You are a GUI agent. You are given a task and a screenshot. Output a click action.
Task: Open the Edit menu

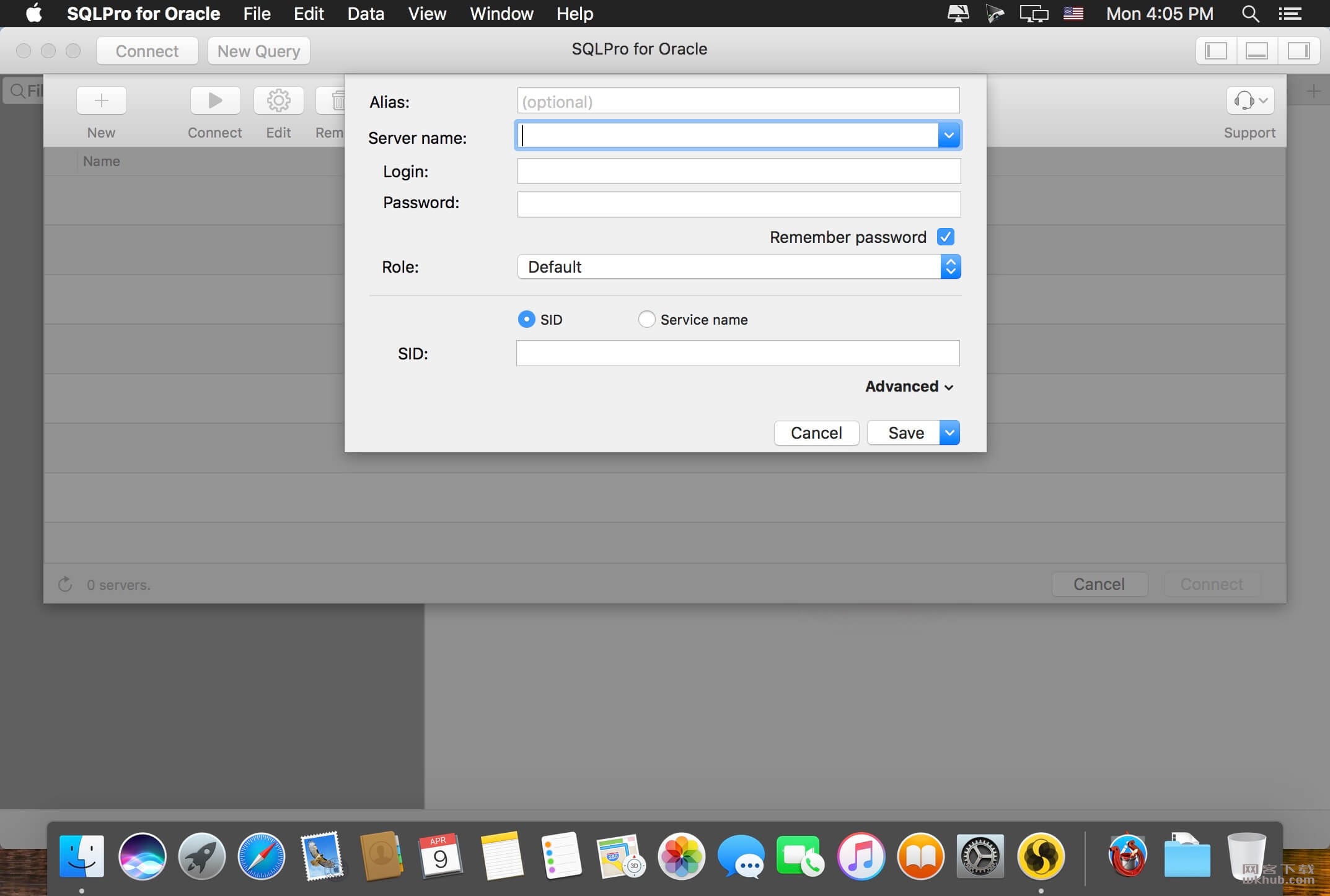309,14
